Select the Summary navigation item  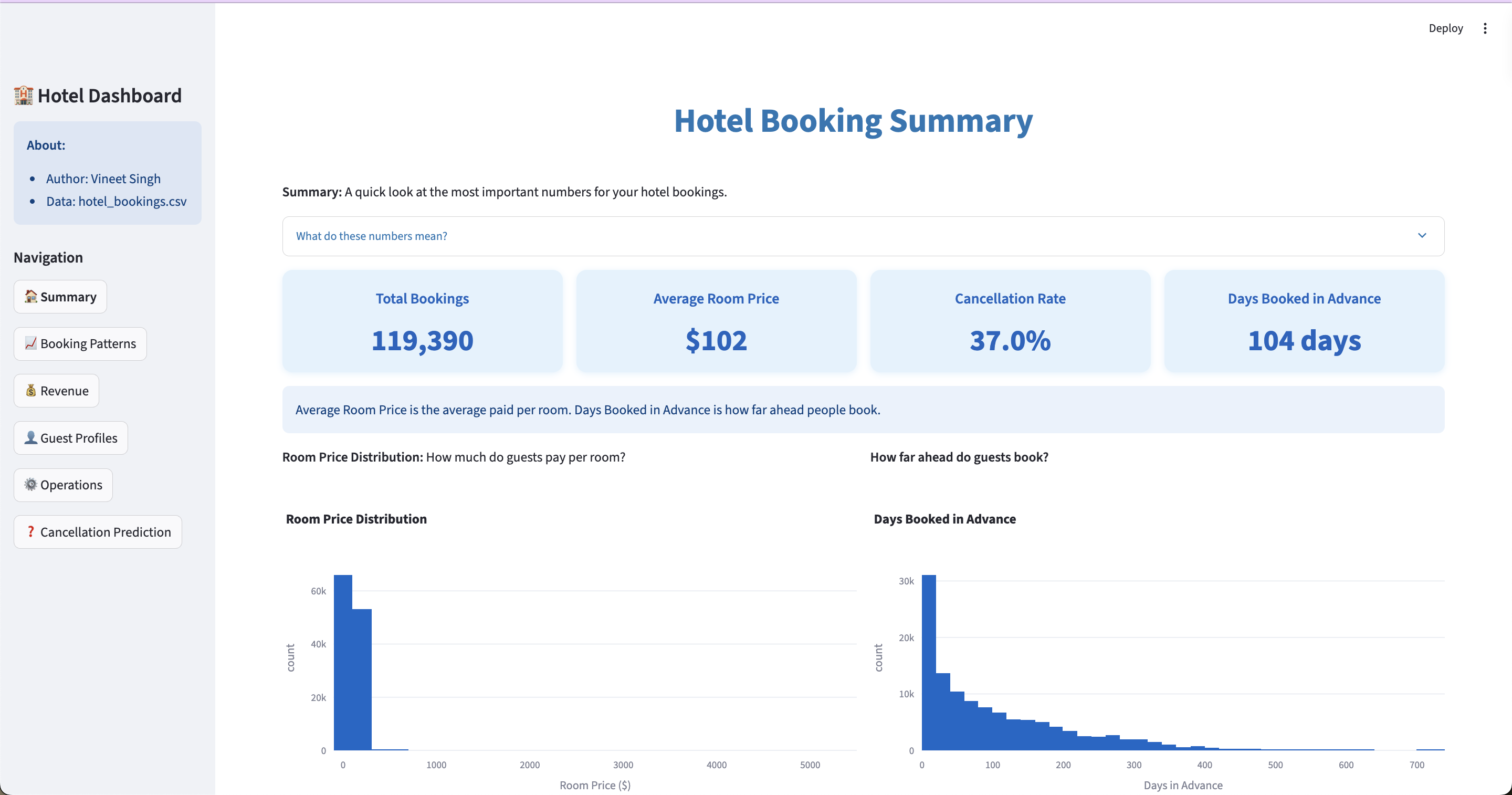(x=59, y=297)
